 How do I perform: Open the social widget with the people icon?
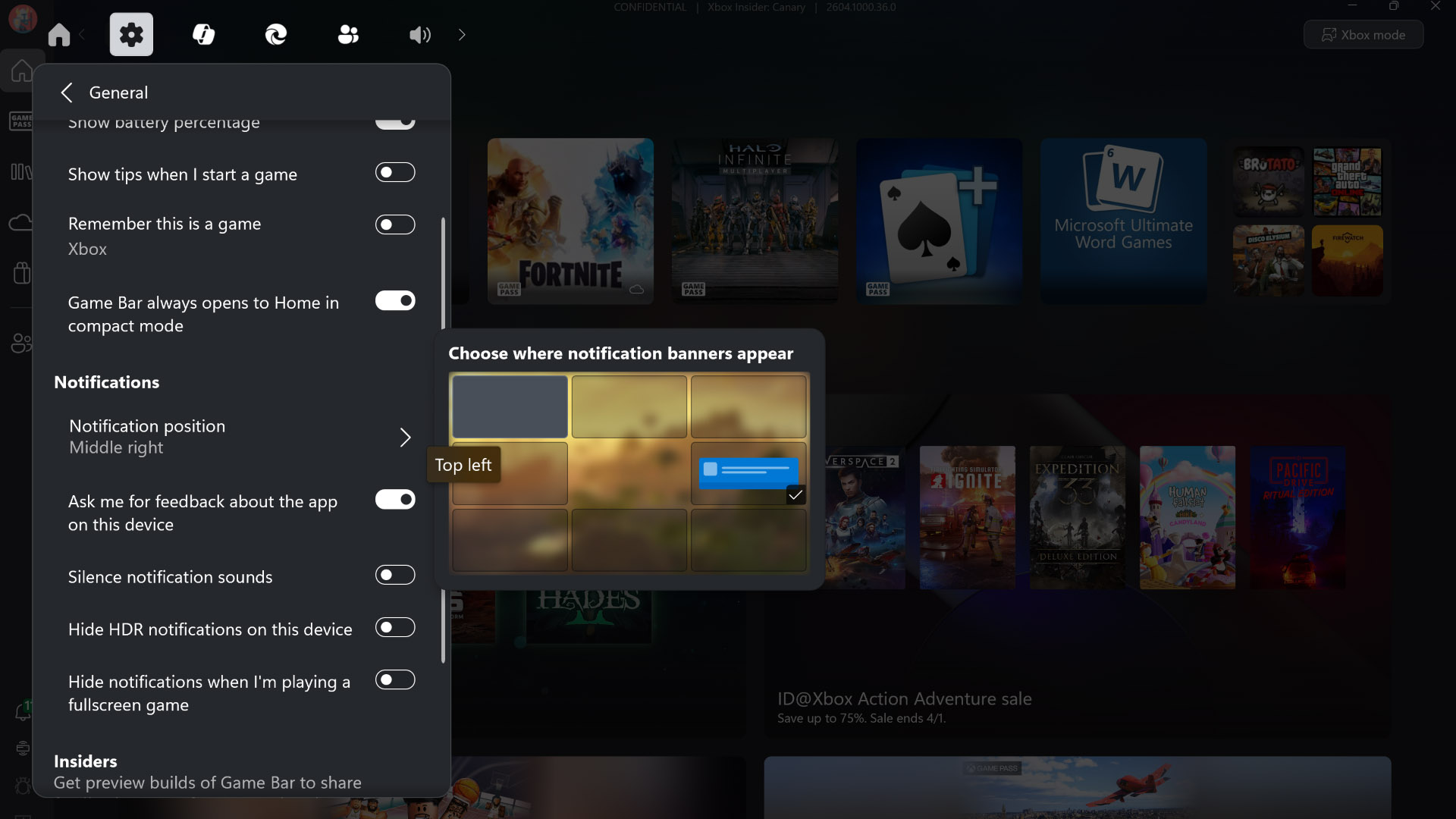[x=347, y=34]
